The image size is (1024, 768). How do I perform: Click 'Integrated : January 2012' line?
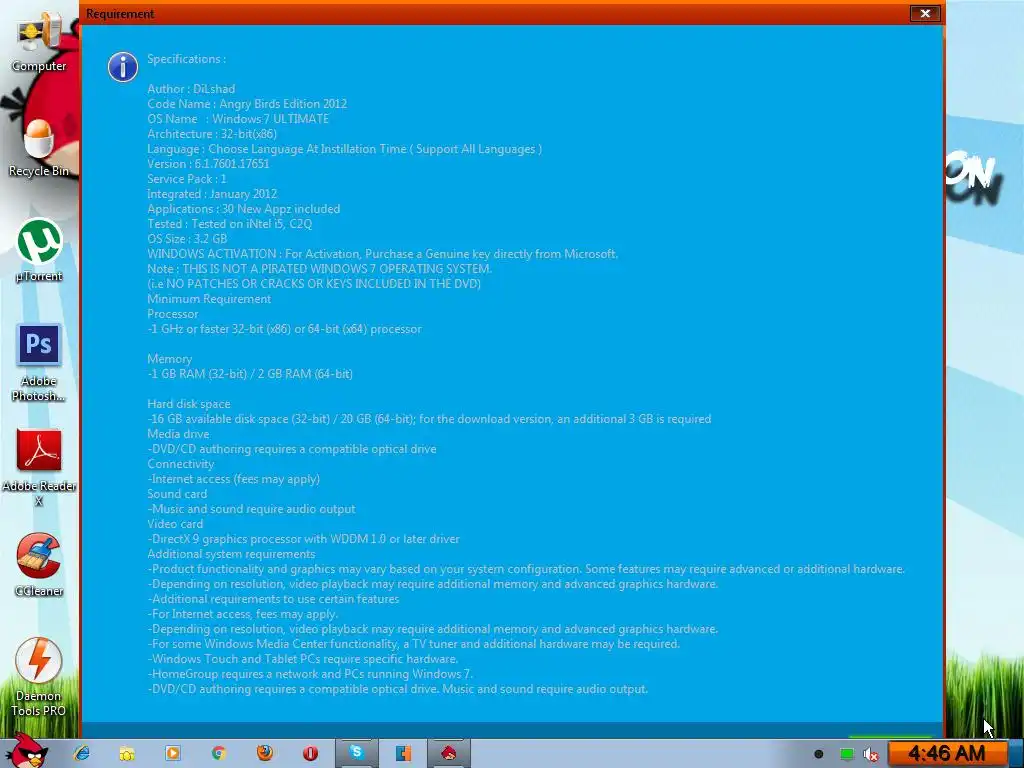coord(212,194)
